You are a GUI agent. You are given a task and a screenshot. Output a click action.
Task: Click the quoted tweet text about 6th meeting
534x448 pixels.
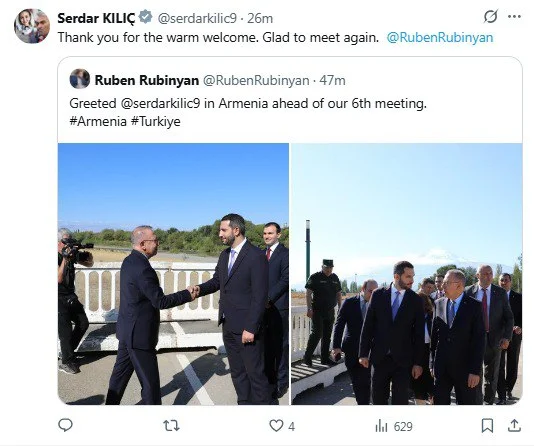pyautogui.click(x=248, y=112)
